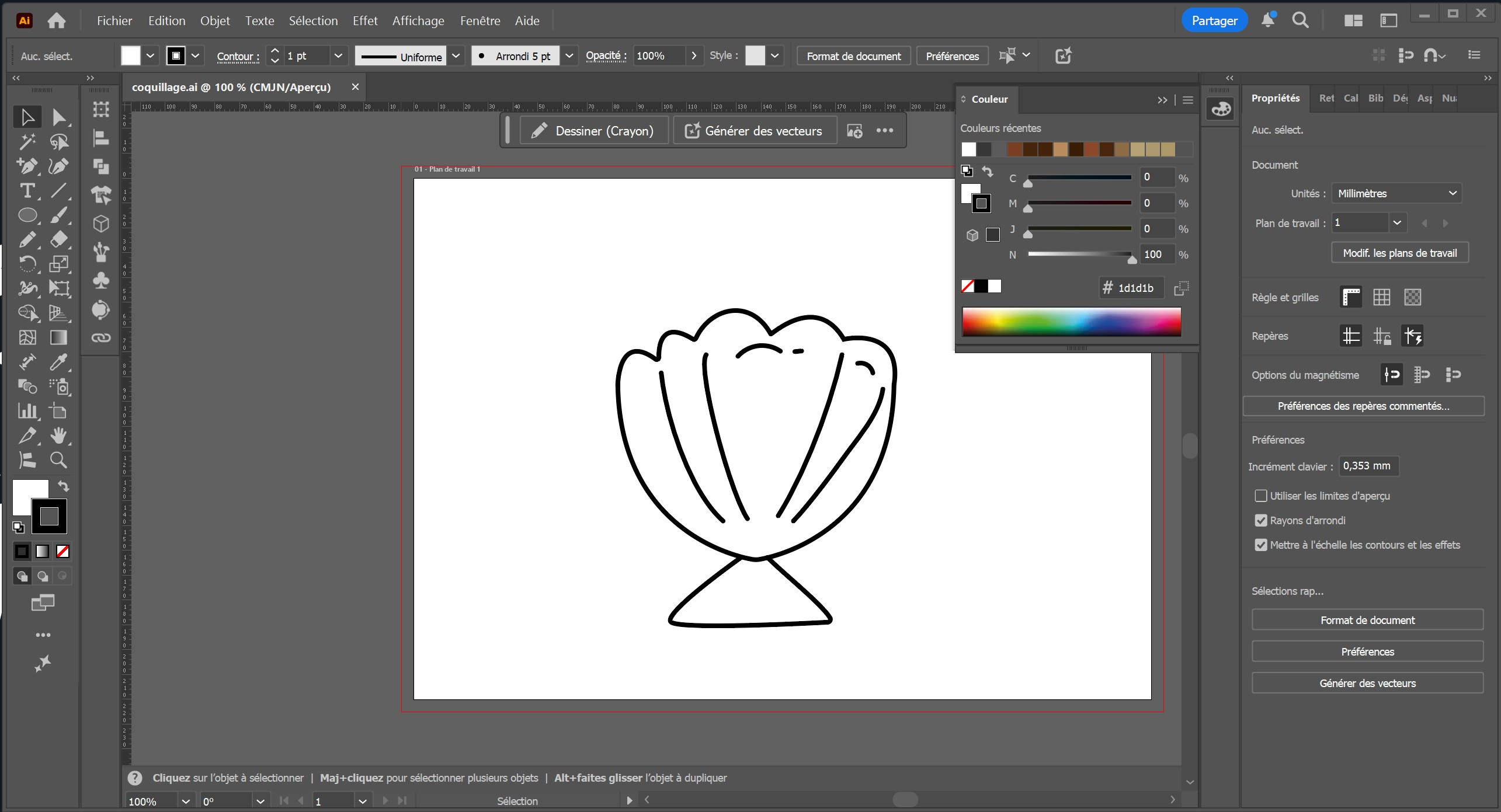Select the Type (T) tool

tap(27, 191)
